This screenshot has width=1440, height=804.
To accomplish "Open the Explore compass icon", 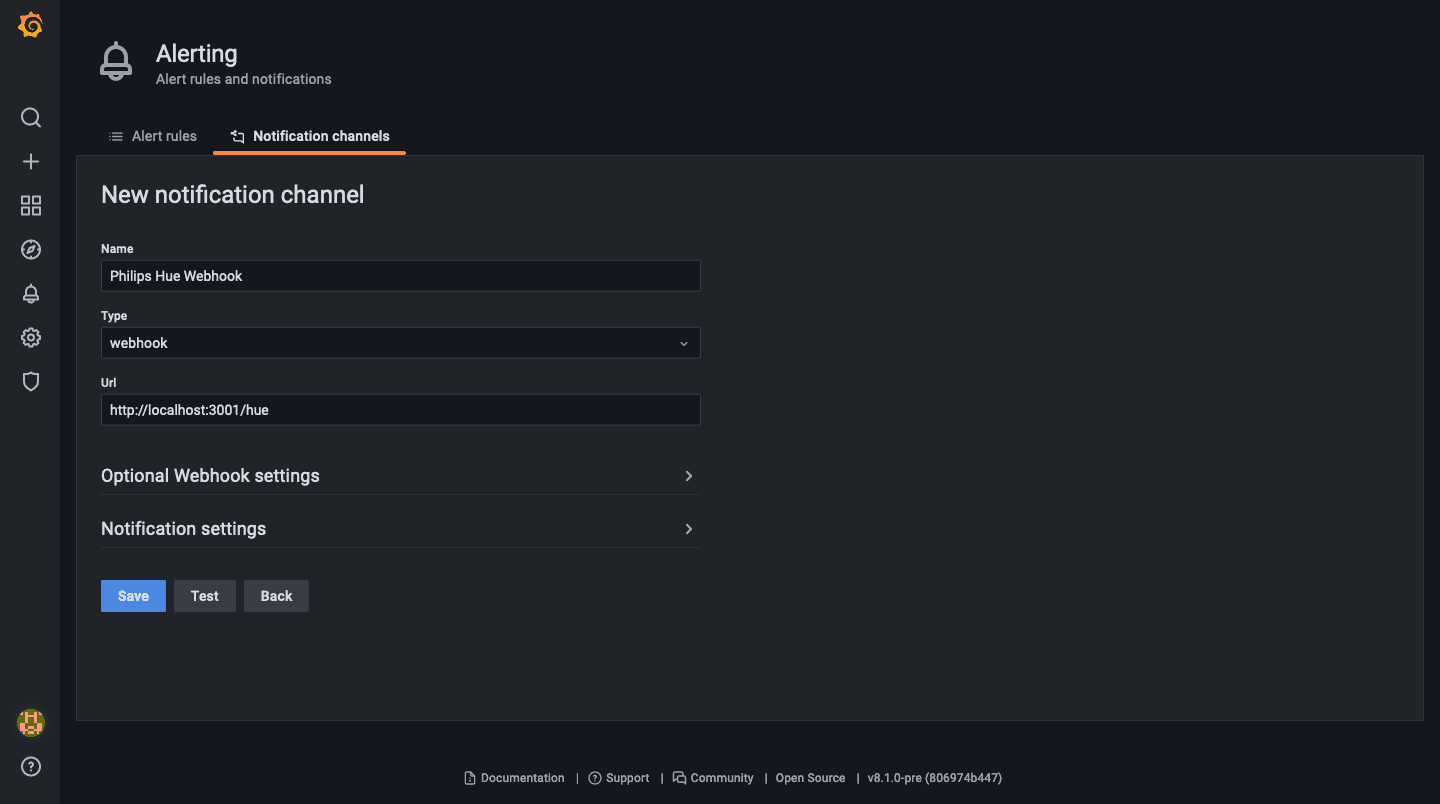I will tap(30, 250).
